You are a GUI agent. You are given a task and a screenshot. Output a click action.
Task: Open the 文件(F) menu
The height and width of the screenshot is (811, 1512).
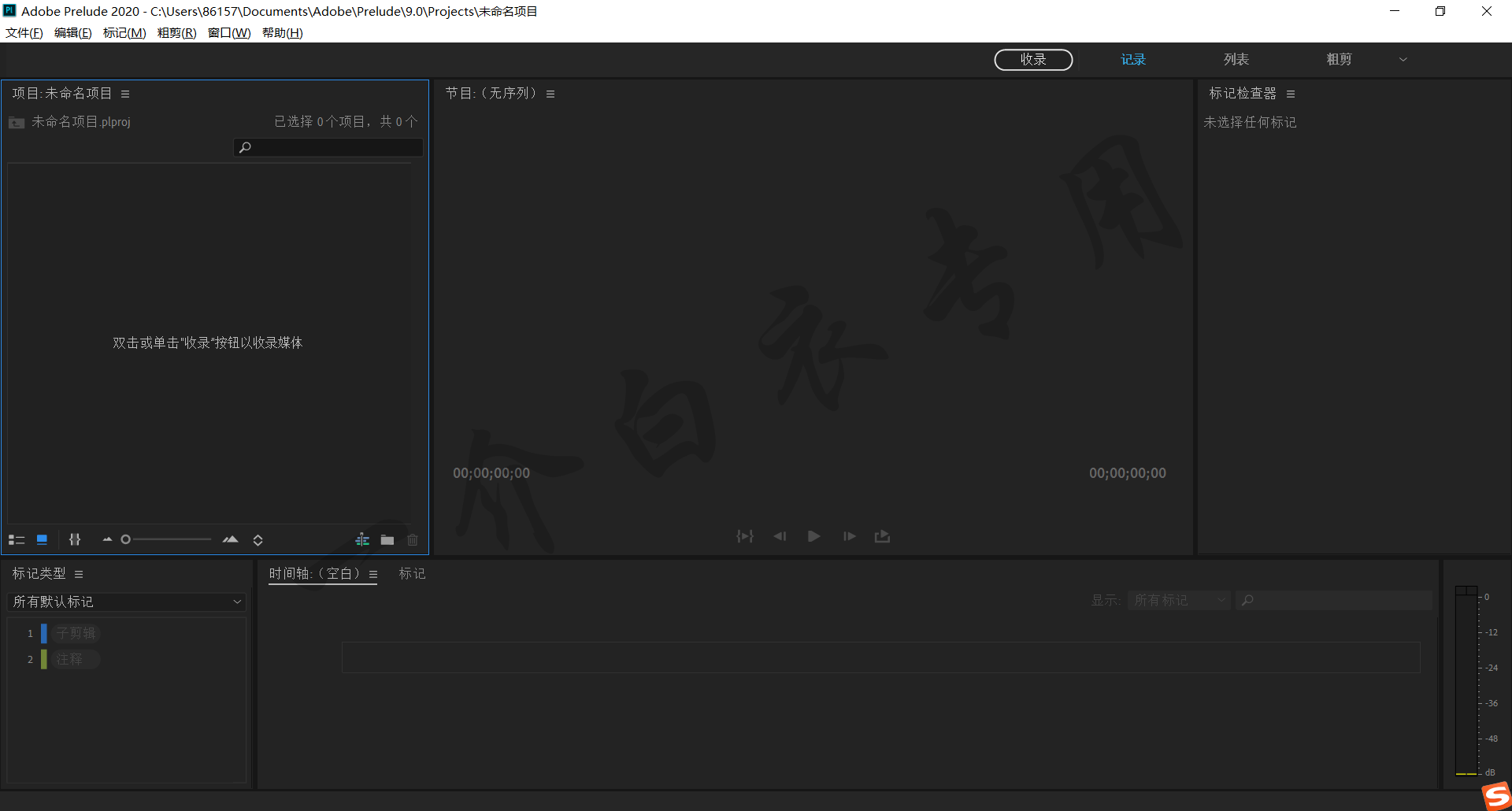24,33
